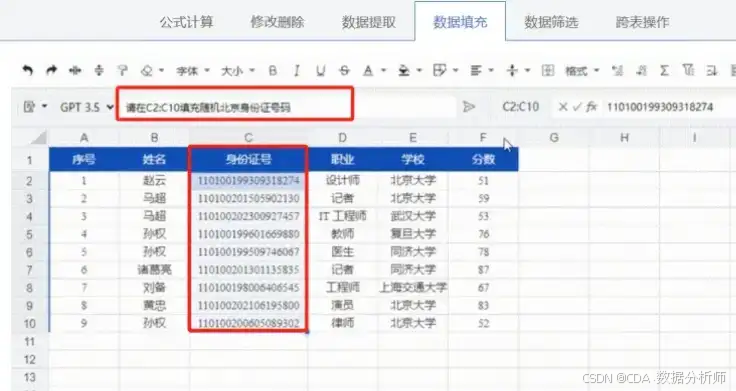Expand the arrow next to the document icon
Viewport: 736px width, 391px height.
point(45,107)
